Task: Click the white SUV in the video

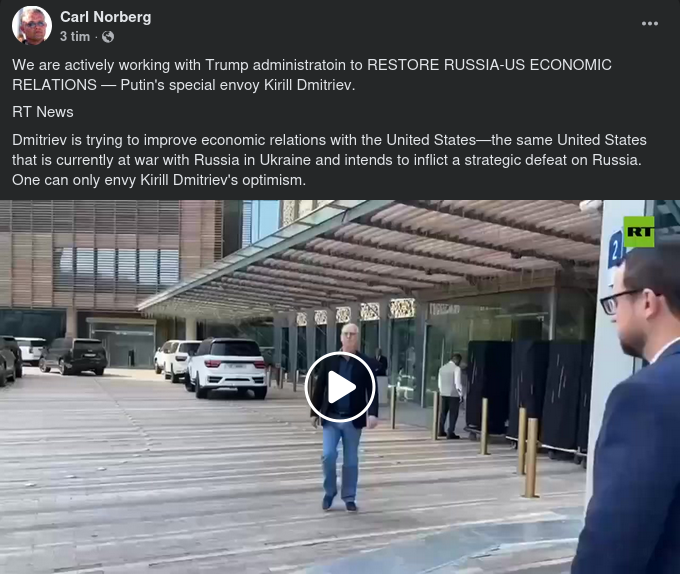Action: click(x=227, y=368)
